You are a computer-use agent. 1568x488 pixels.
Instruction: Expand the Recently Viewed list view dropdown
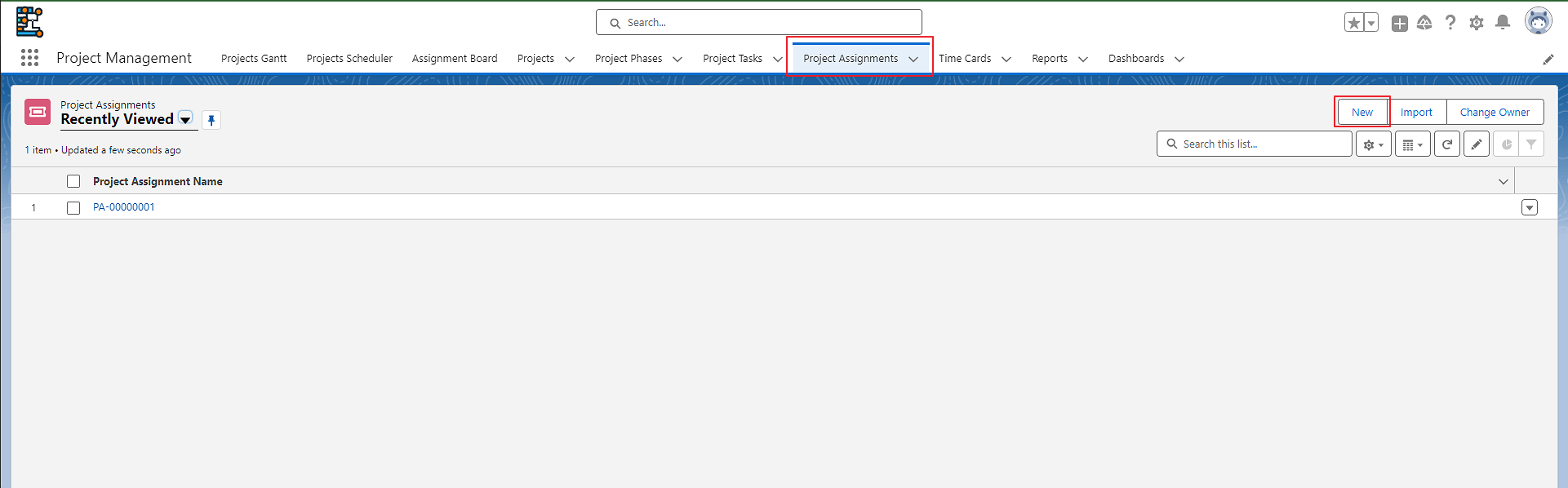[x=185, y=119]
